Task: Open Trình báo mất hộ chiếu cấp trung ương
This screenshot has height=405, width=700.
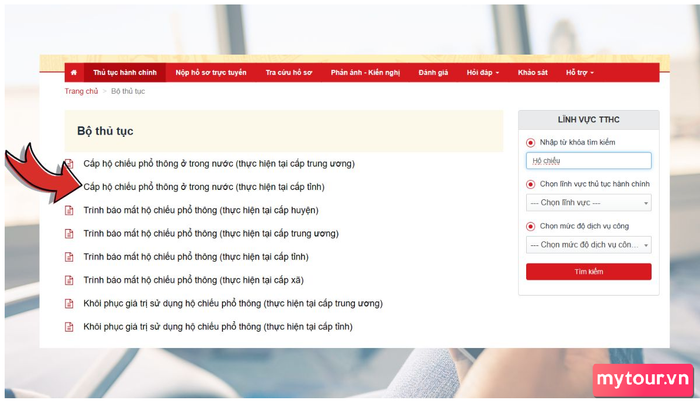Action: pyautogui.click(x=211, y=233)
